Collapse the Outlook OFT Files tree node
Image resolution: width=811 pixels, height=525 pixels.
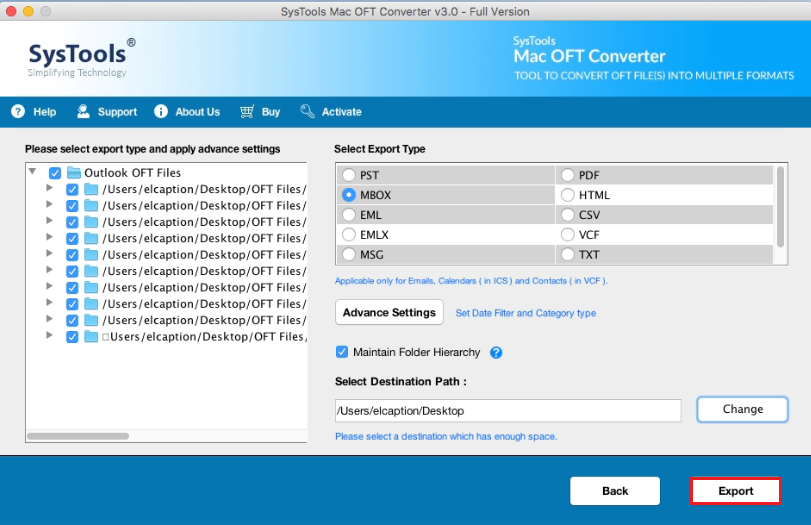tap(33, 171)
